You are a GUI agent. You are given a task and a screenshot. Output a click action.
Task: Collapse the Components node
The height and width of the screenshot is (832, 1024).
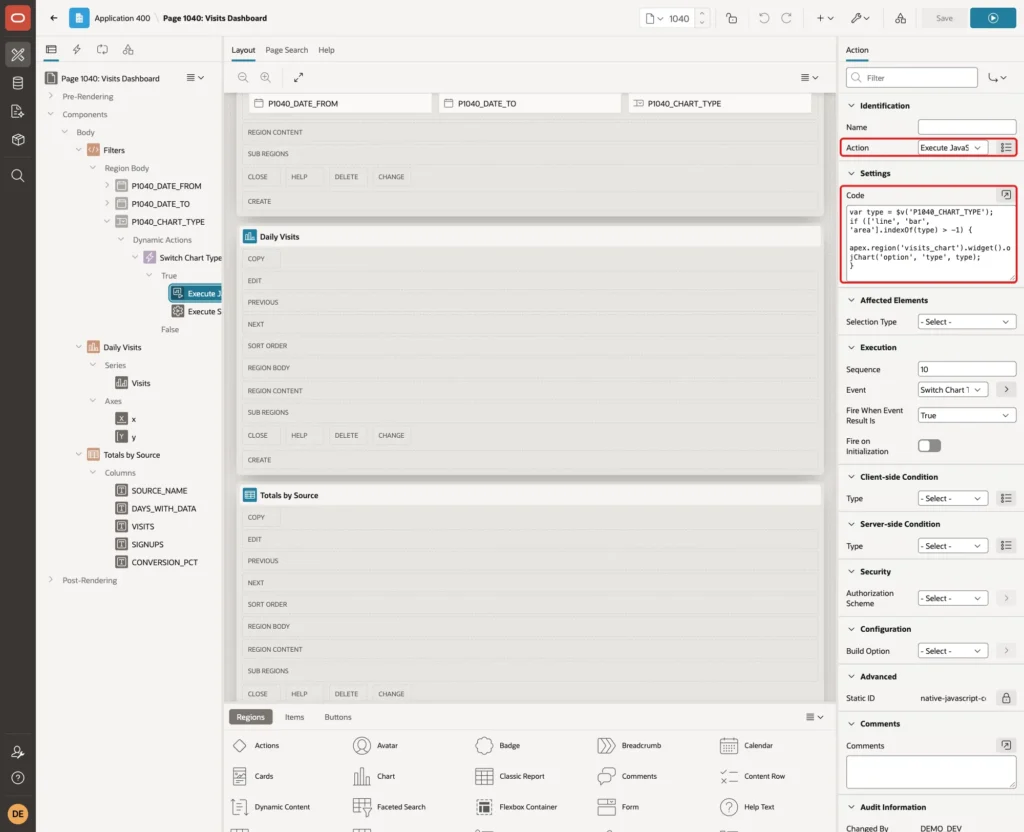click(x=50, y=114)
